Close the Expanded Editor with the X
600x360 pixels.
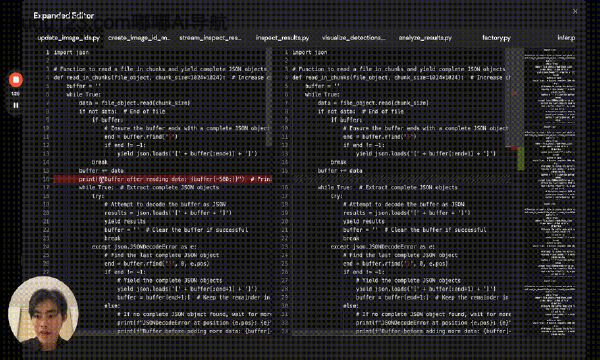point(575,11)
